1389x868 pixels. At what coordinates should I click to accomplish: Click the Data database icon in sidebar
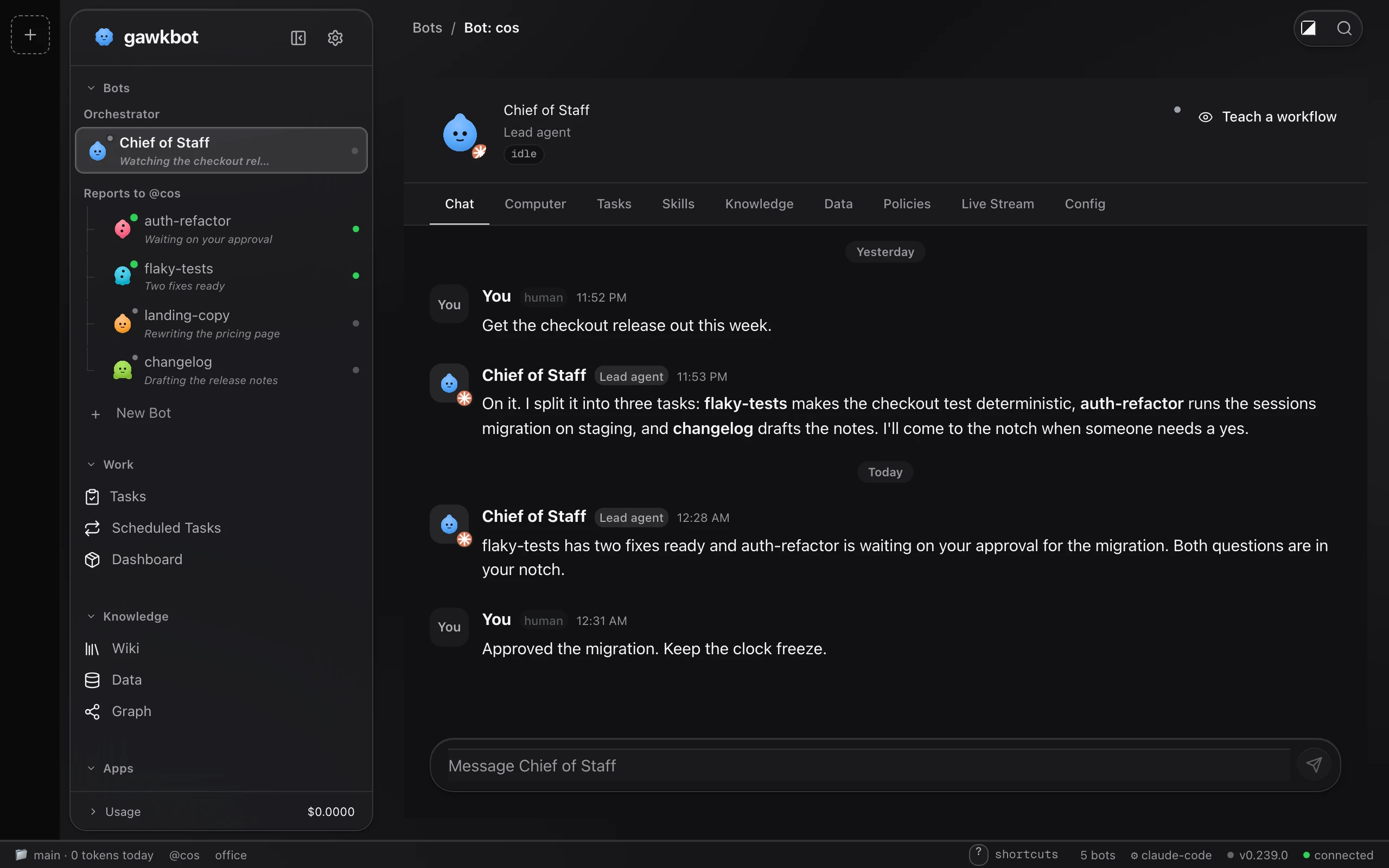coord(92,680)
